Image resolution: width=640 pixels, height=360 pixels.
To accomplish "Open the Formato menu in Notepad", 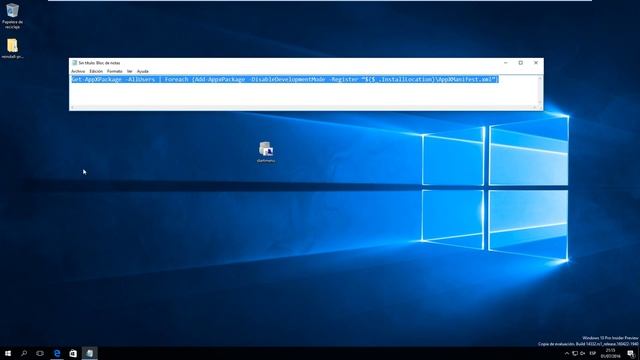I will tap(114, 71).
